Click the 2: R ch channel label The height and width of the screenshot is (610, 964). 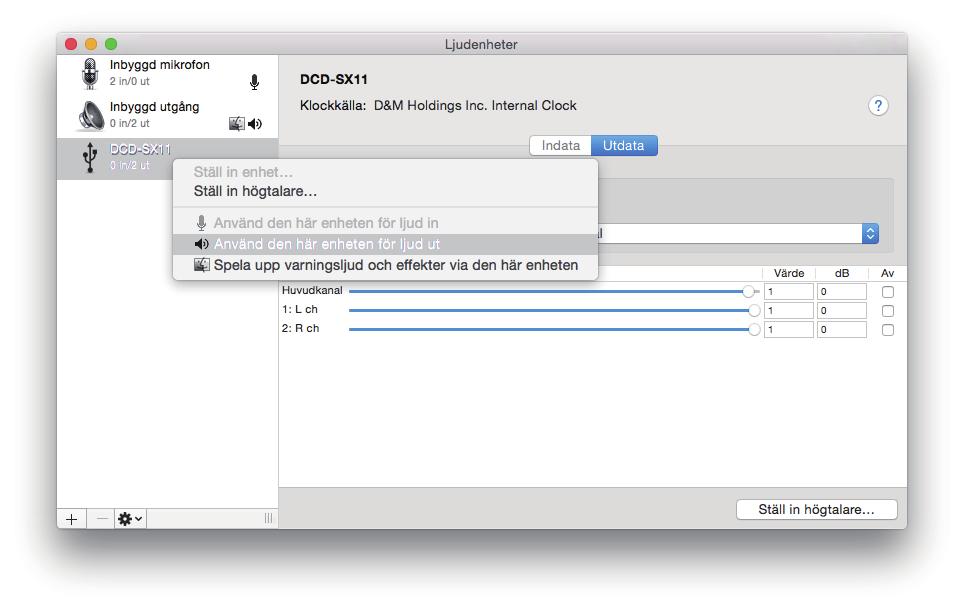click(301, 328)
